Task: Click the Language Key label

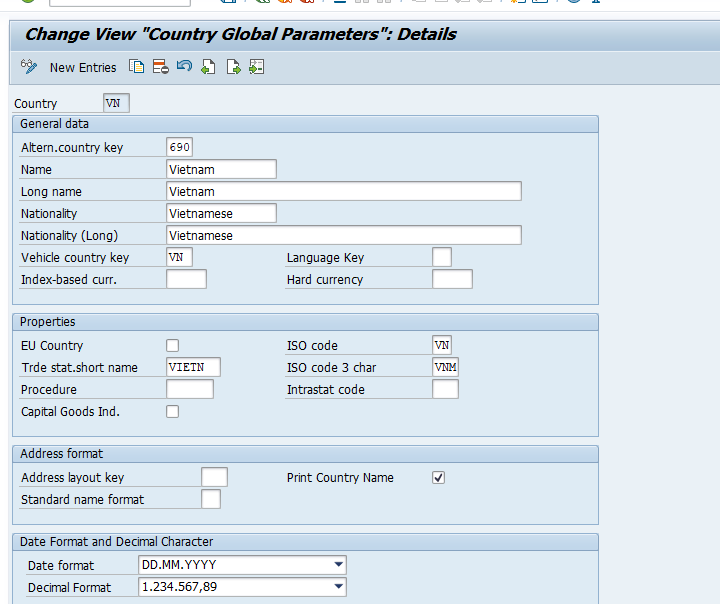Action: point(326,258)
